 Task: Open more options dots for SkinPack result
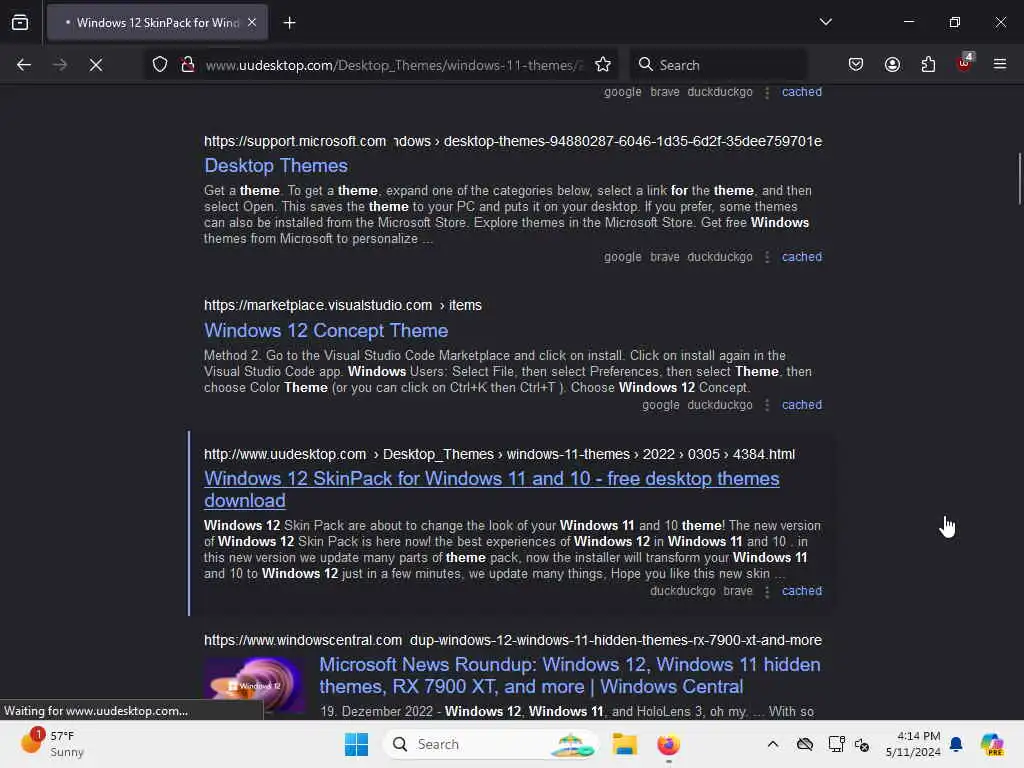[x=767, y=592]
